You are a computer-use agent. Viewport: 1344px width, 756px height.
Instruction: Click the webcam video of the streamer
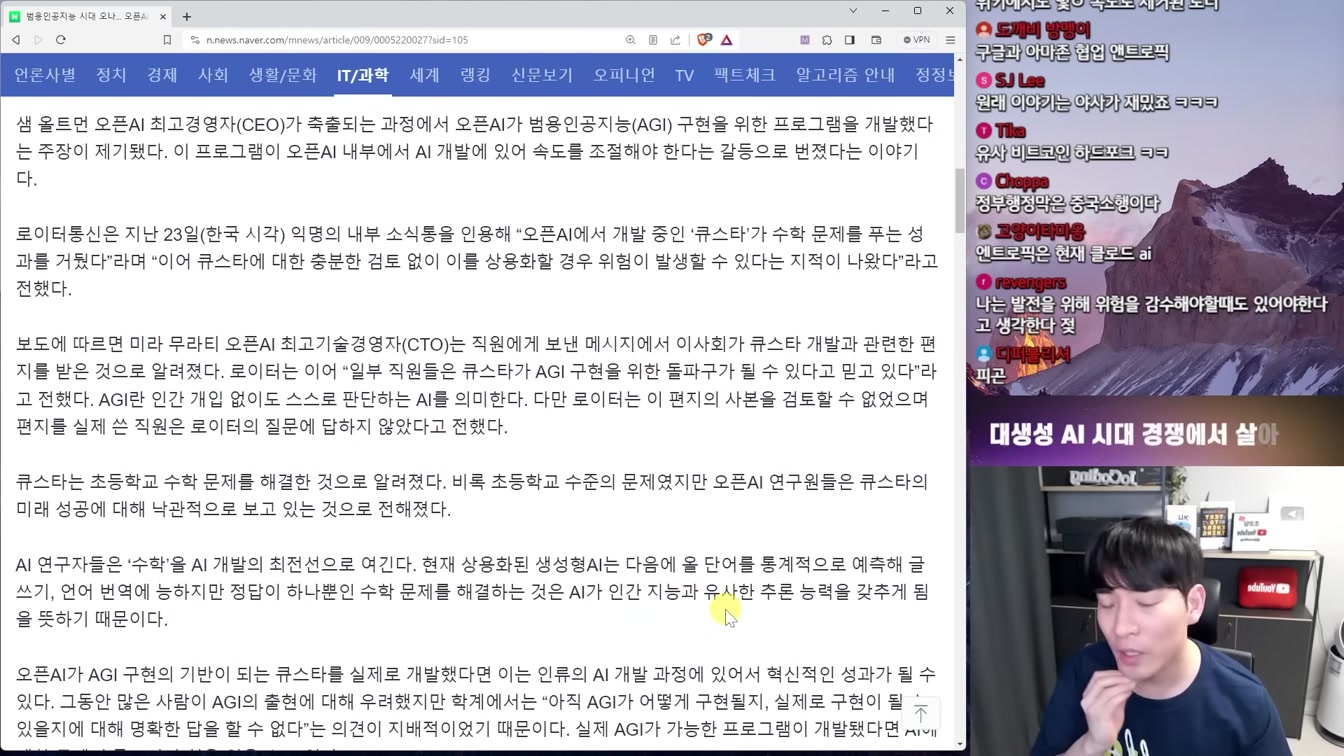pos(1155,610)
